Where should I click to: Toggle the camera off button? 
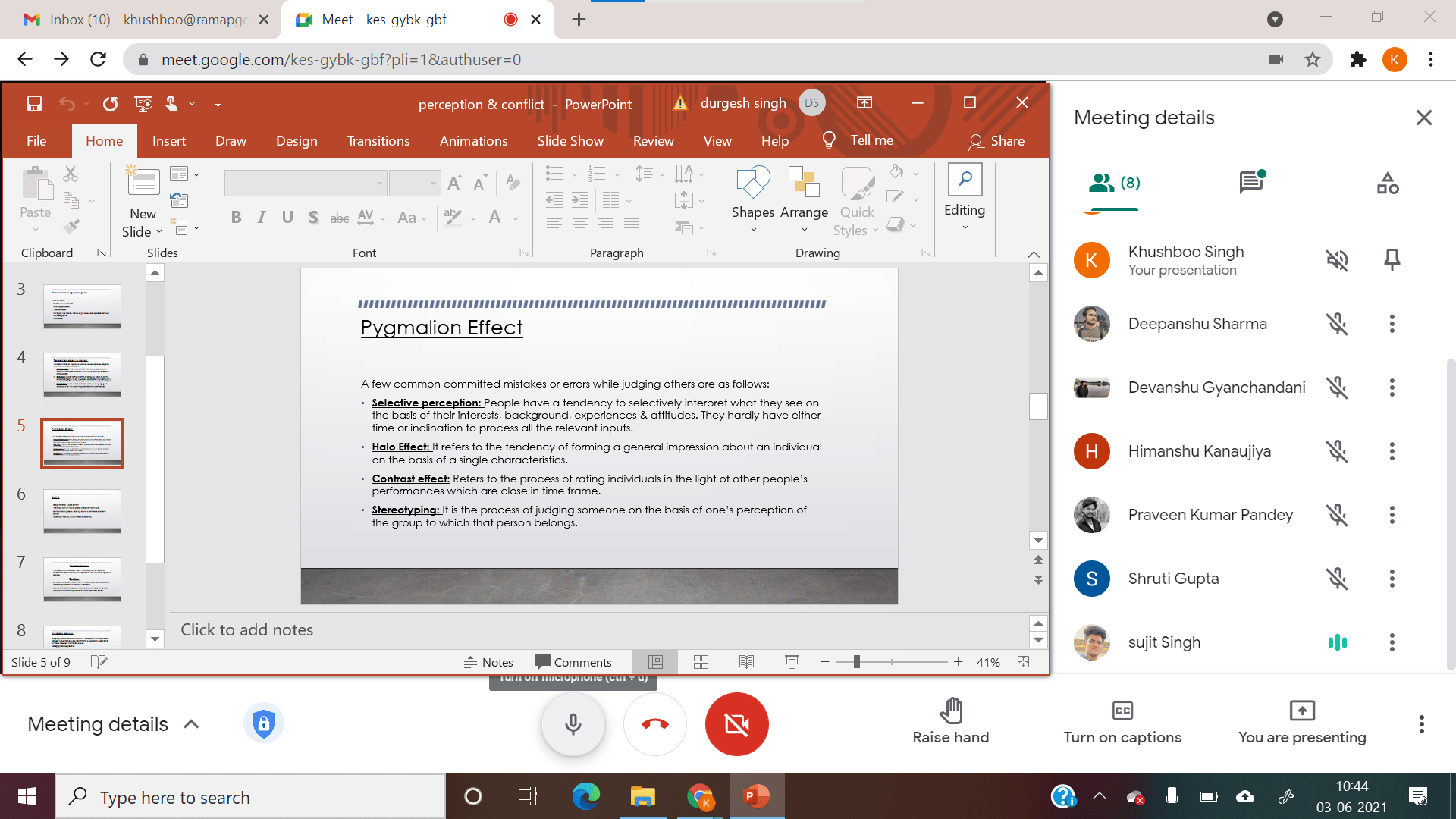736,724
